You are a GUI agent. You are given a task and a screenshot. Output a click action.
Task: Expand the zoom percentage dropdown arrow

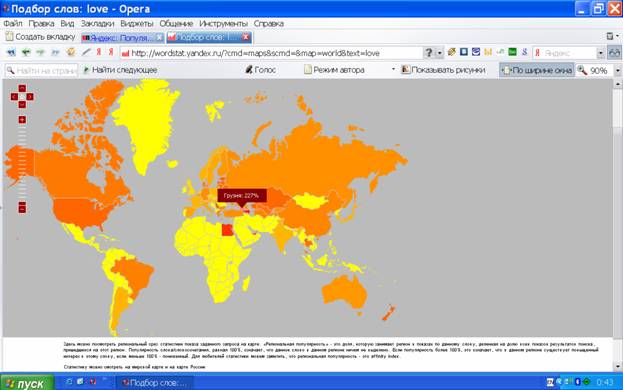tap(617, 71)
